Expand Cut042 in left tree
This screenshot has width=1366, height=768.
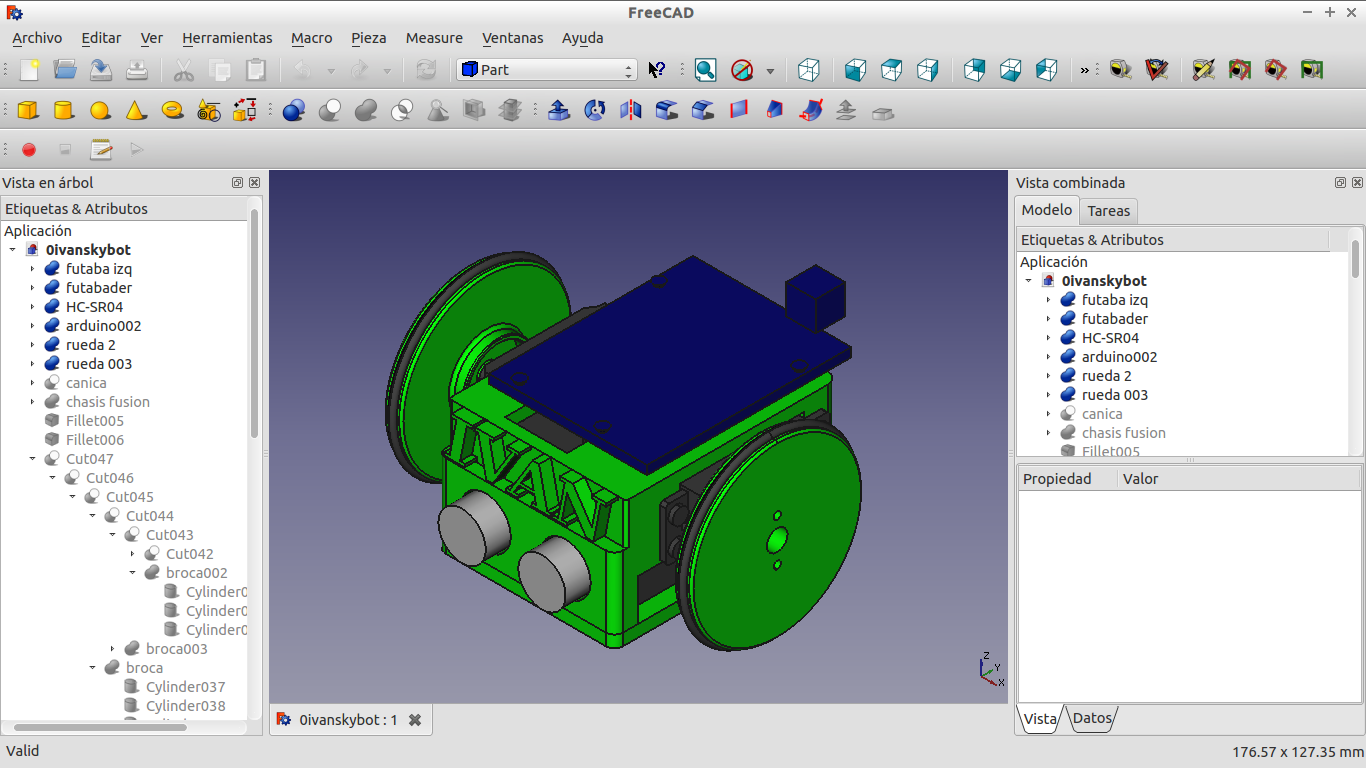click(x=132, y=554)
